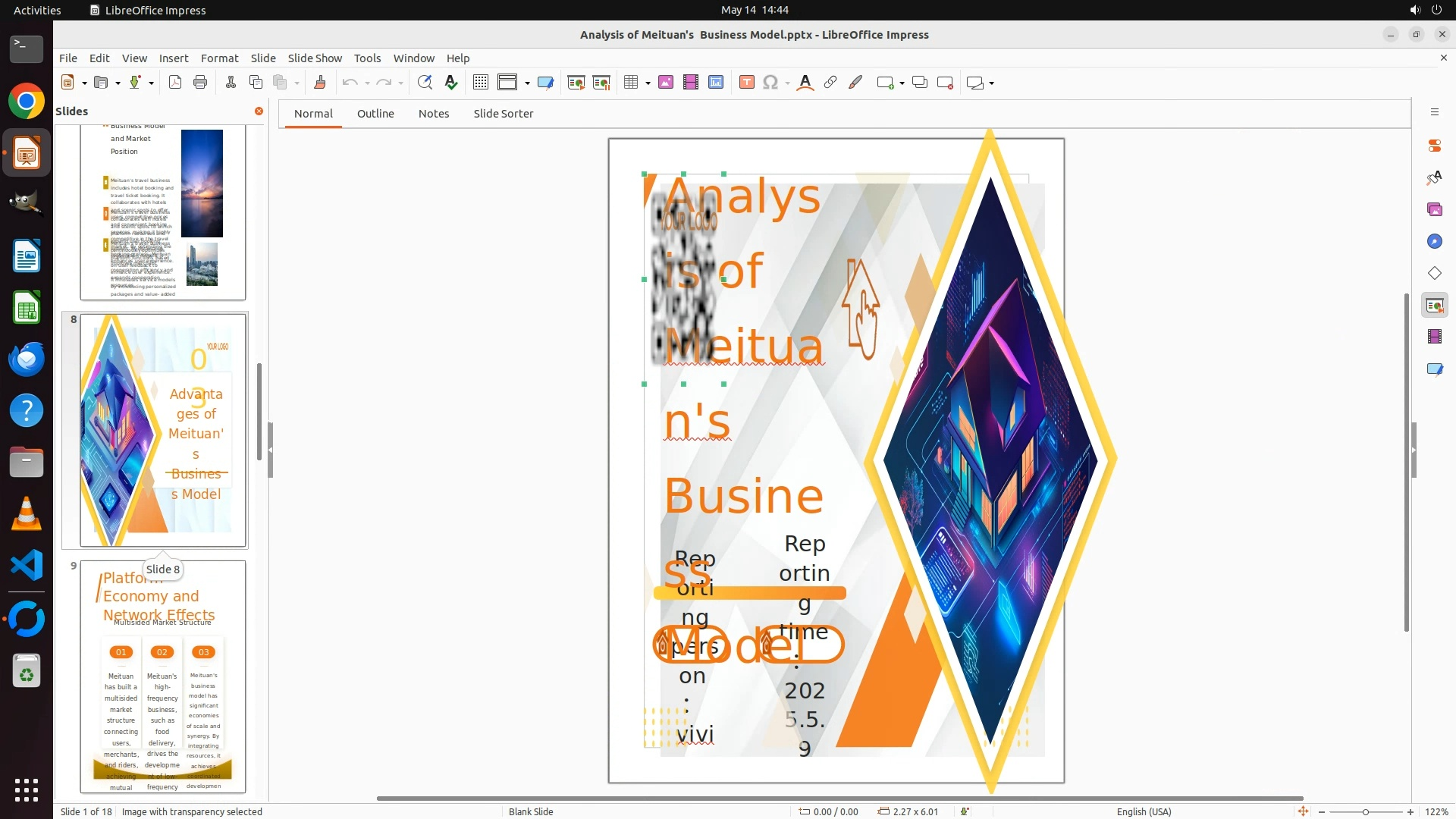Click the Export as PDF icon
1456x819 pixels.
175,83
